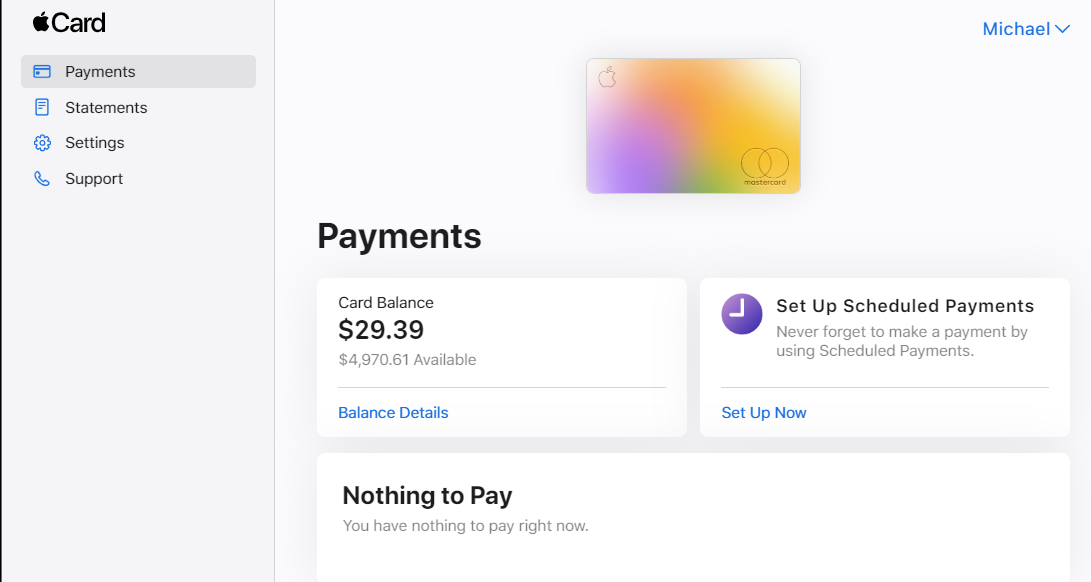Open the Michael account menu
The height and width of the screenshot is (582, 1091).
point(1016,29)
